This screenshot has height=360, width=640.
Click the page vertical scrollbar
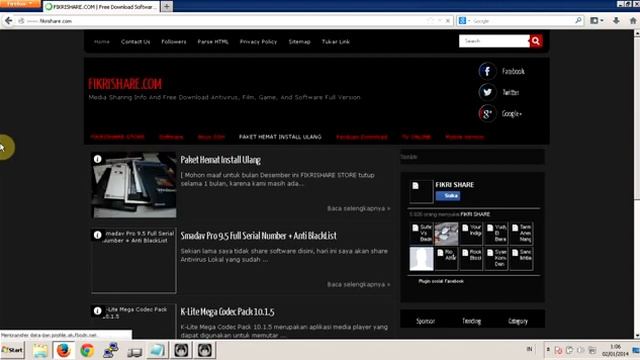point(637,184)
